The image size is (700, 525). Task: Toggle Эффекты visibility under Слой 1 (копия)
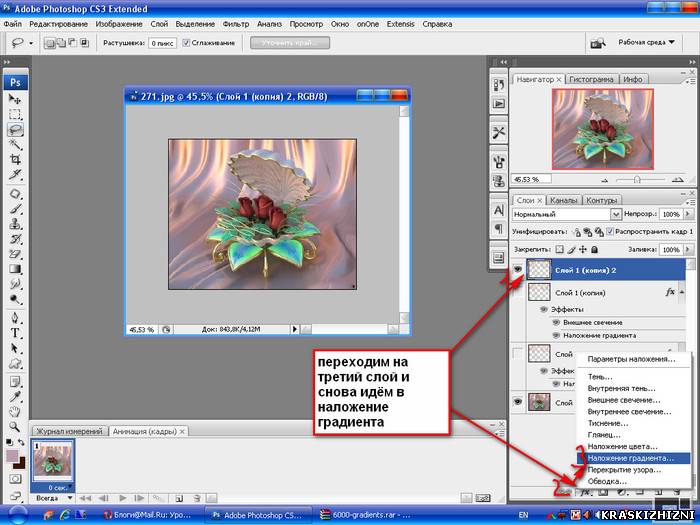[x=543, y=309]
